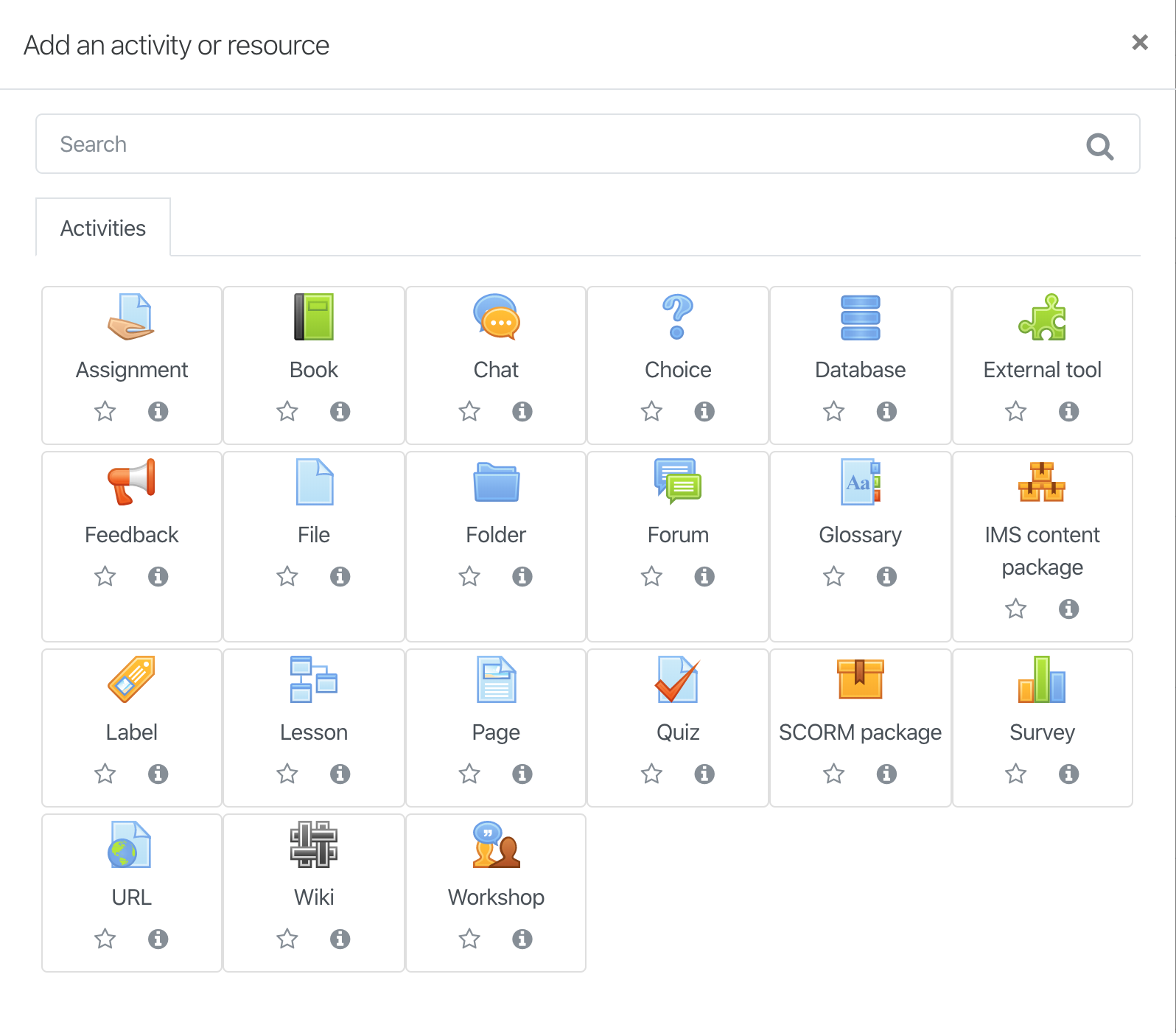Toggle favourite star for URL
The height and width of the screenshot is (1033, 1176).
[x=105, y=939]
